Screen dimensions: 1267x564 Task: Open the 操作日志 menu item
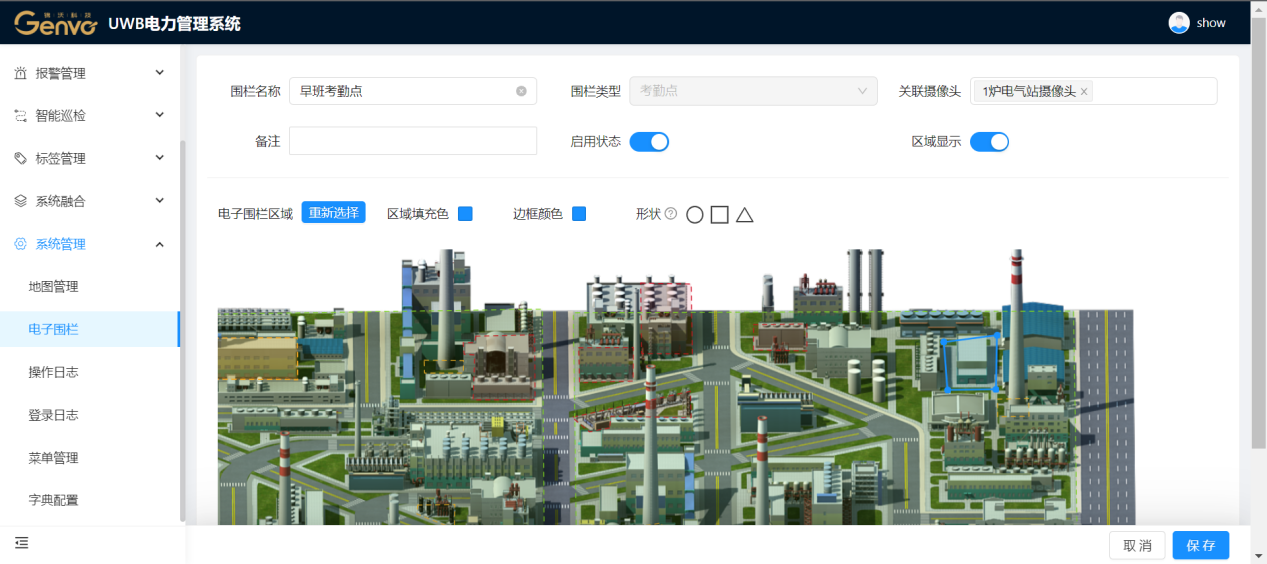90,372
